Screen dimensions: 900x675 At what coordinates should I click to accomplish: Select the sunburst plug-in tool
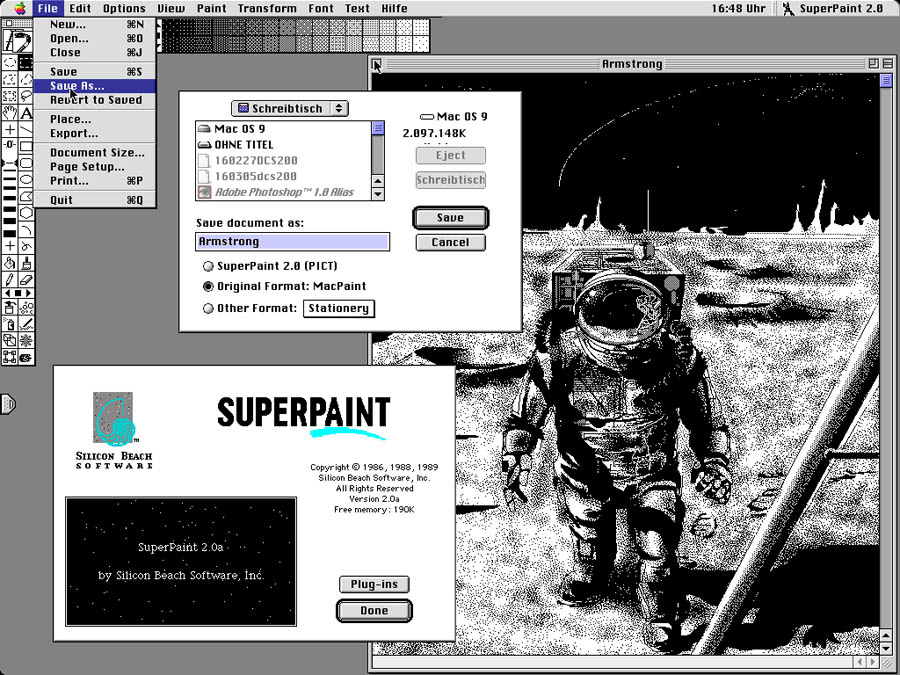click(x=26, y=340)
